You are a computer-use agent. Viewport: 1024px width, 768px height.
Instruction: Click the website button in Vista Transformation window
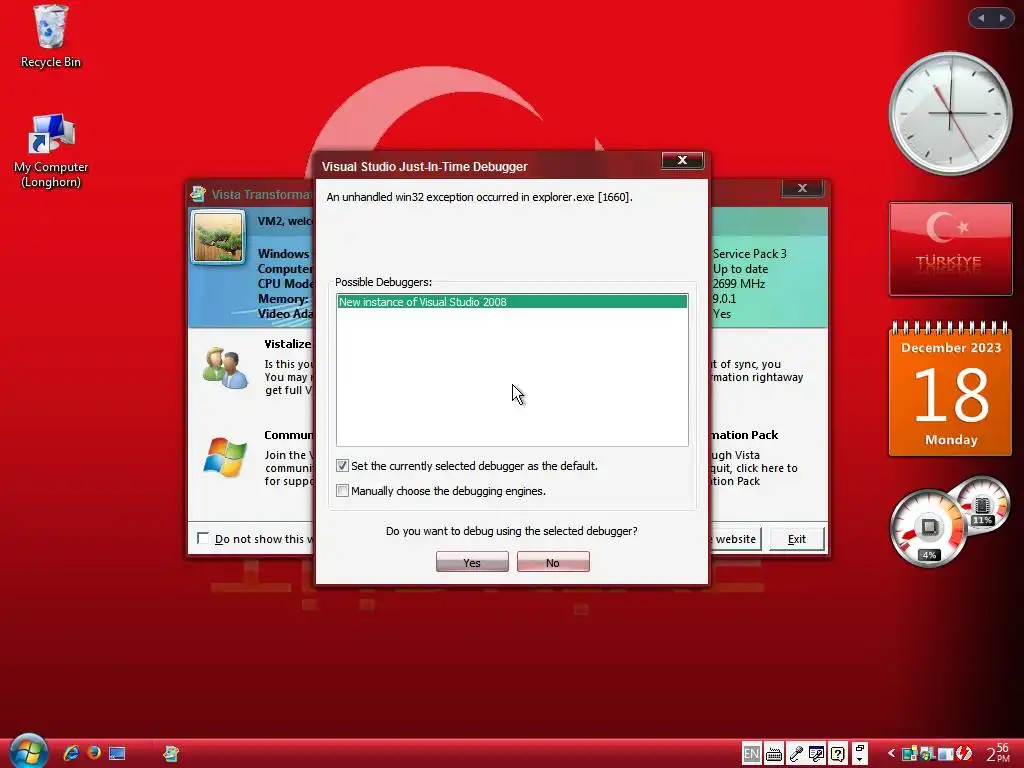(735, 539)
